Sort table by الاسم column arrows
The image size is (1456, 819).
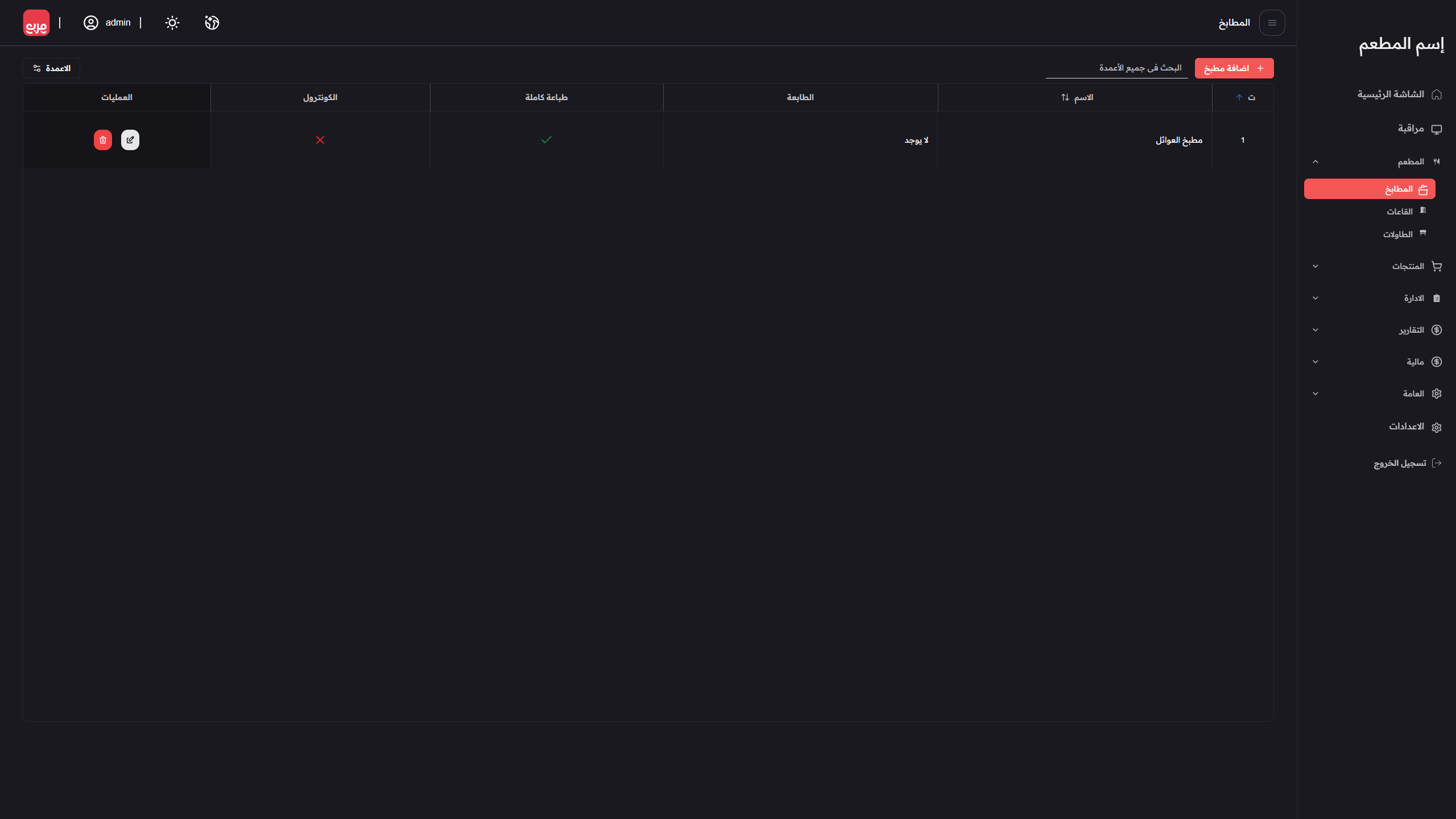tap(1065, 97)
